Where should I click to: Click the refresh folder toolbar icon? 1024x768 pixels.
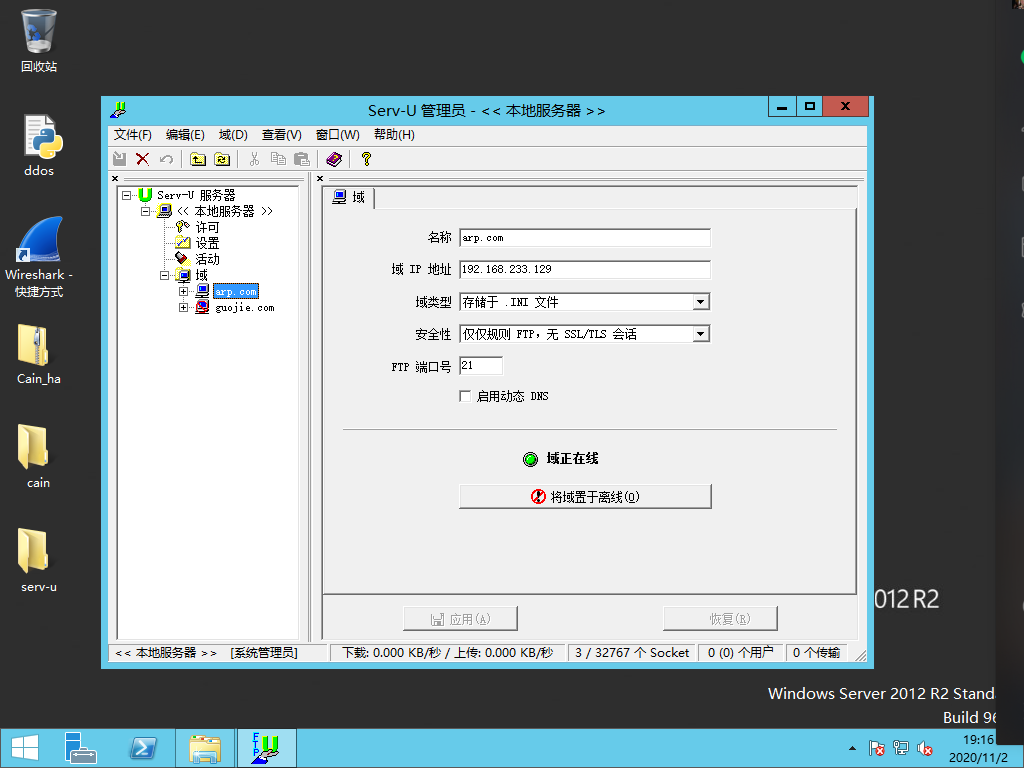click(x=223, y=159)
